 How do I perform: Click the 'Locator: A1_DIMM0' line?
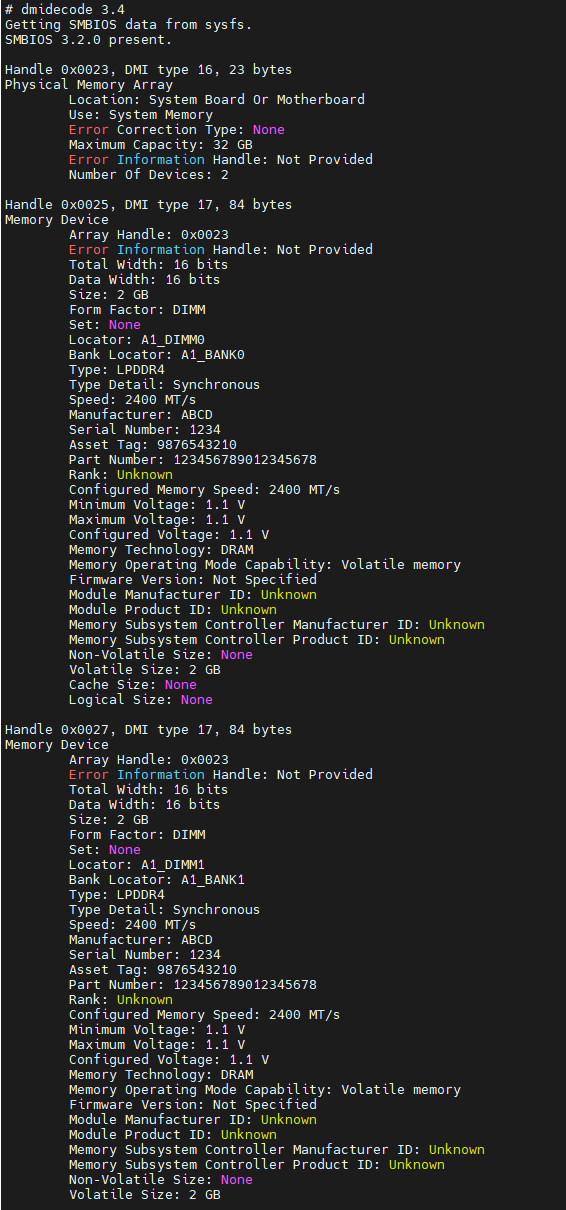pyautogui.click(x=136, y=340)
